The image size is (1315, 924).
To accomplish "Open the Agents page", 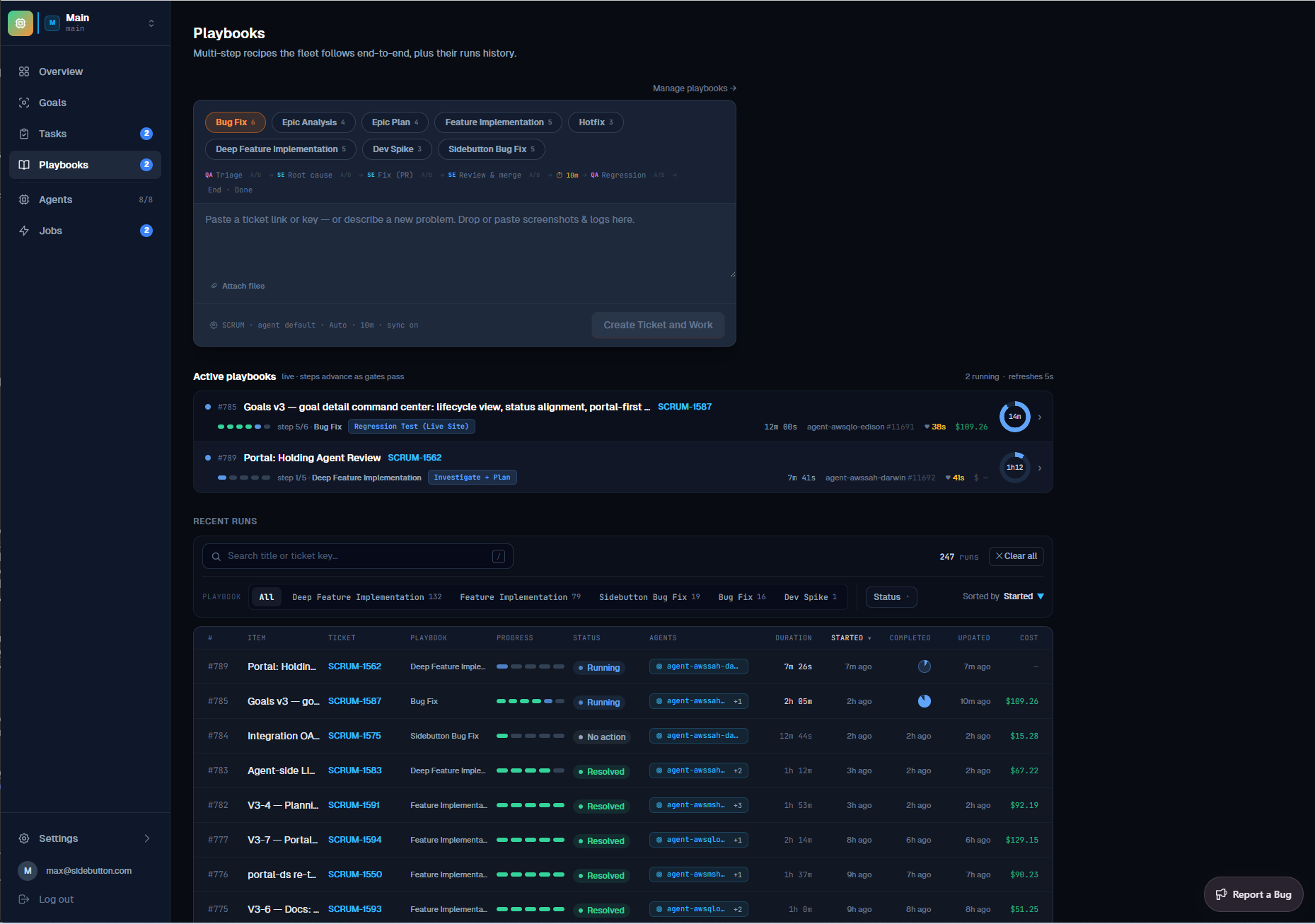I will click(x=85, y=200).
